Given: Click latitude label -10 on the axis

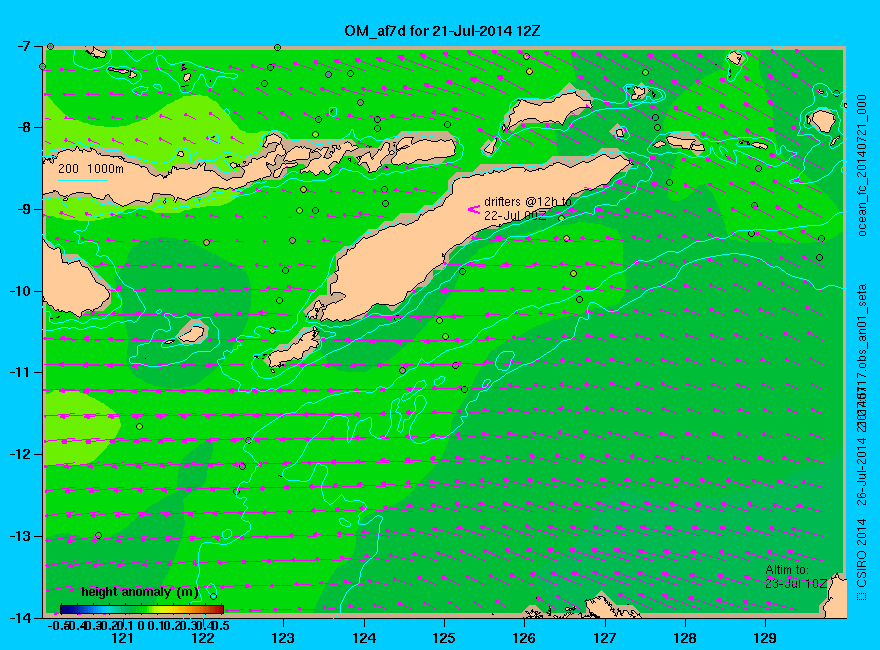Looking at the screenshot, I should pos(21,291).
